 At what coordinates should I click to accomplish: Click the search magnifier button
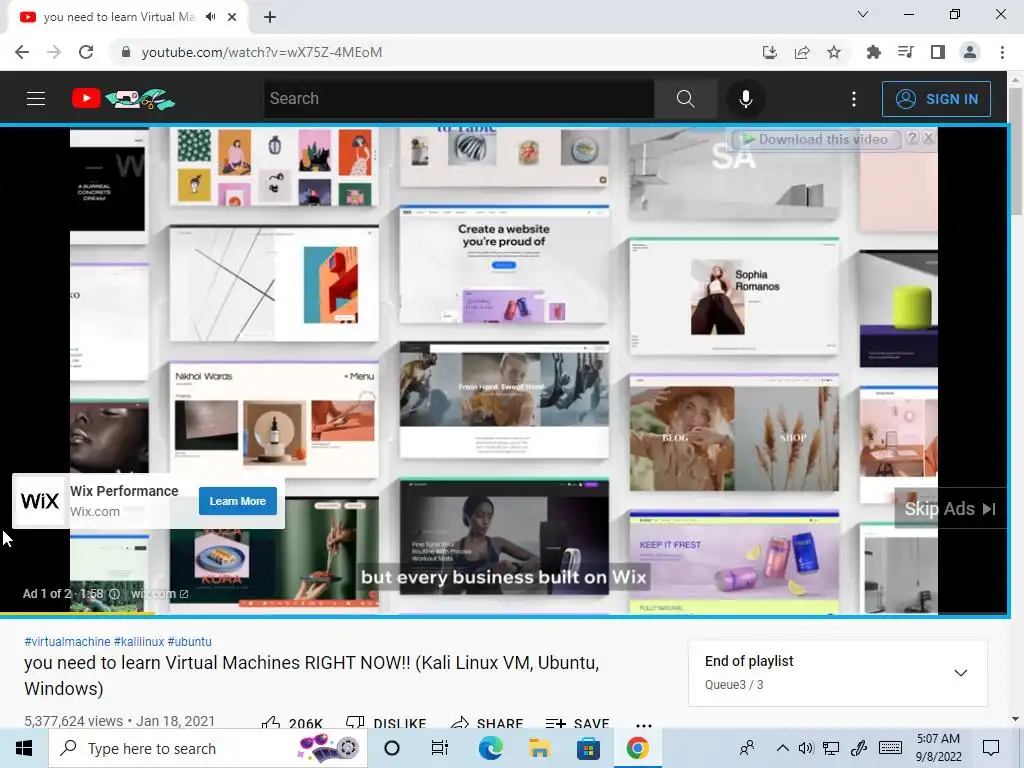click(x=685, y=99)
